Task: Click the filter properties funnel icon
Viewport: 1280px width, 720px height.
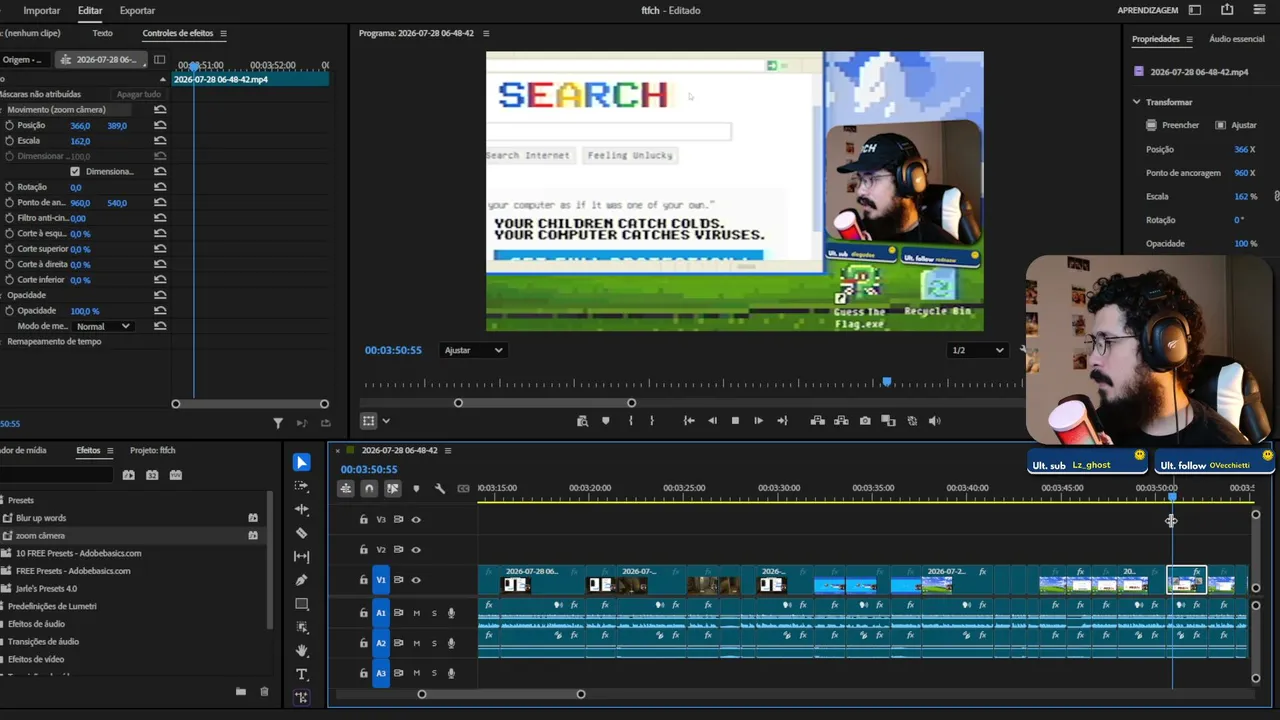Action: (x=278, y=423)
